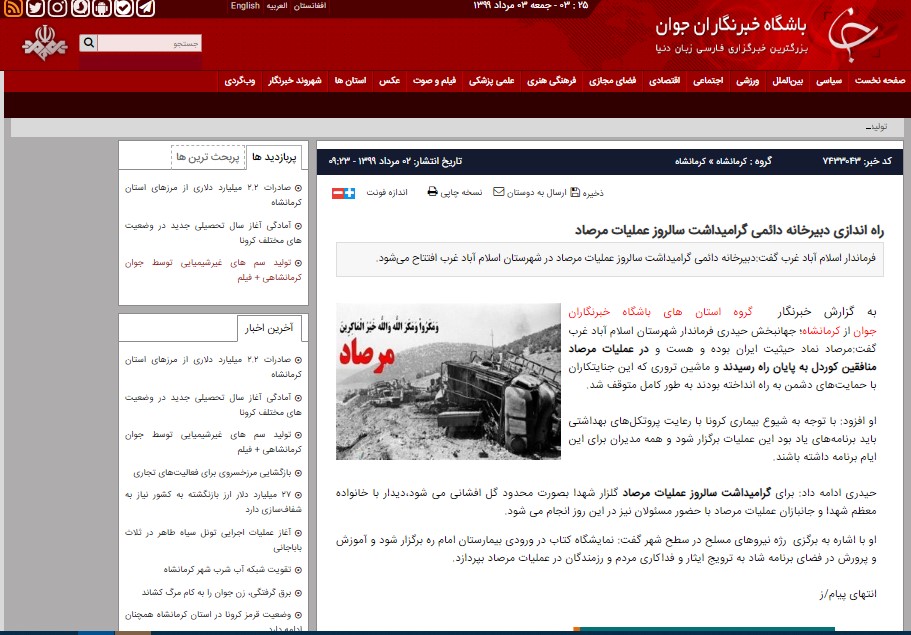Click the تولید ticker text

tap(877, 127)
